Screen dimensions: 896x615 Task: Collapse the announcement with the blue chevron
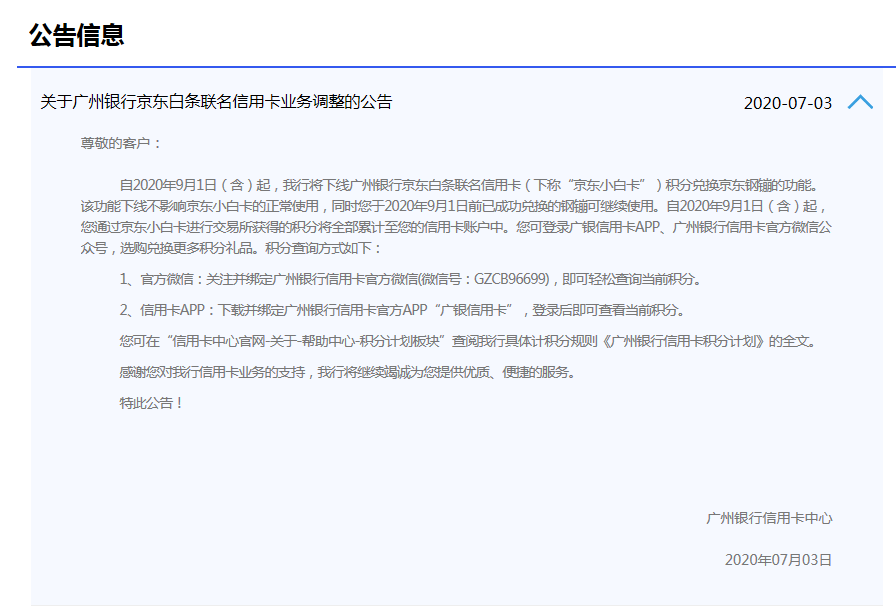(860, 102)
